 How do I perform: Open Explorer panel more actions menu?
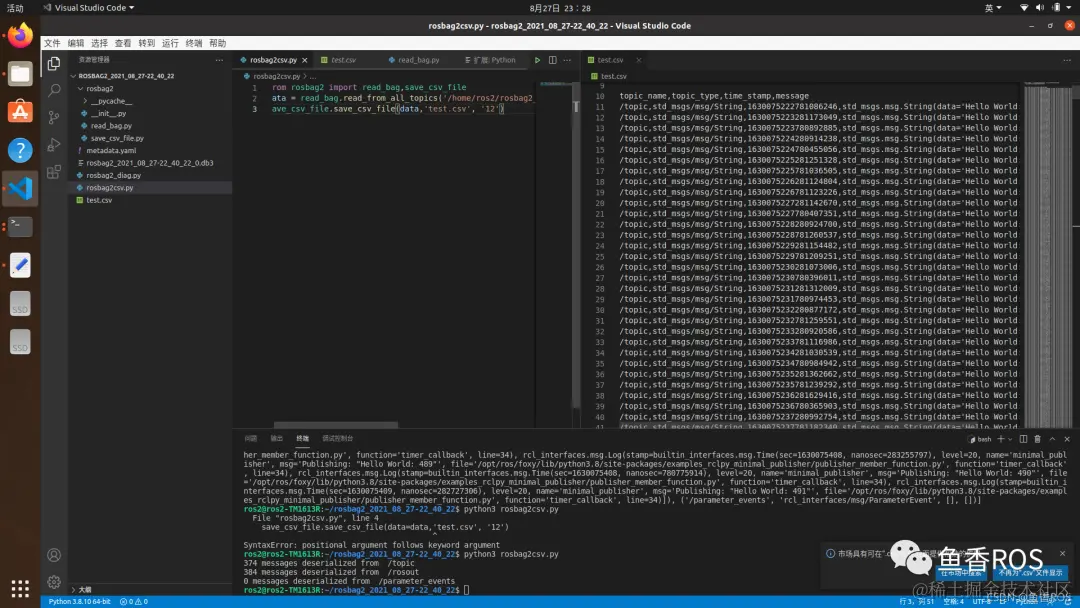219,60
